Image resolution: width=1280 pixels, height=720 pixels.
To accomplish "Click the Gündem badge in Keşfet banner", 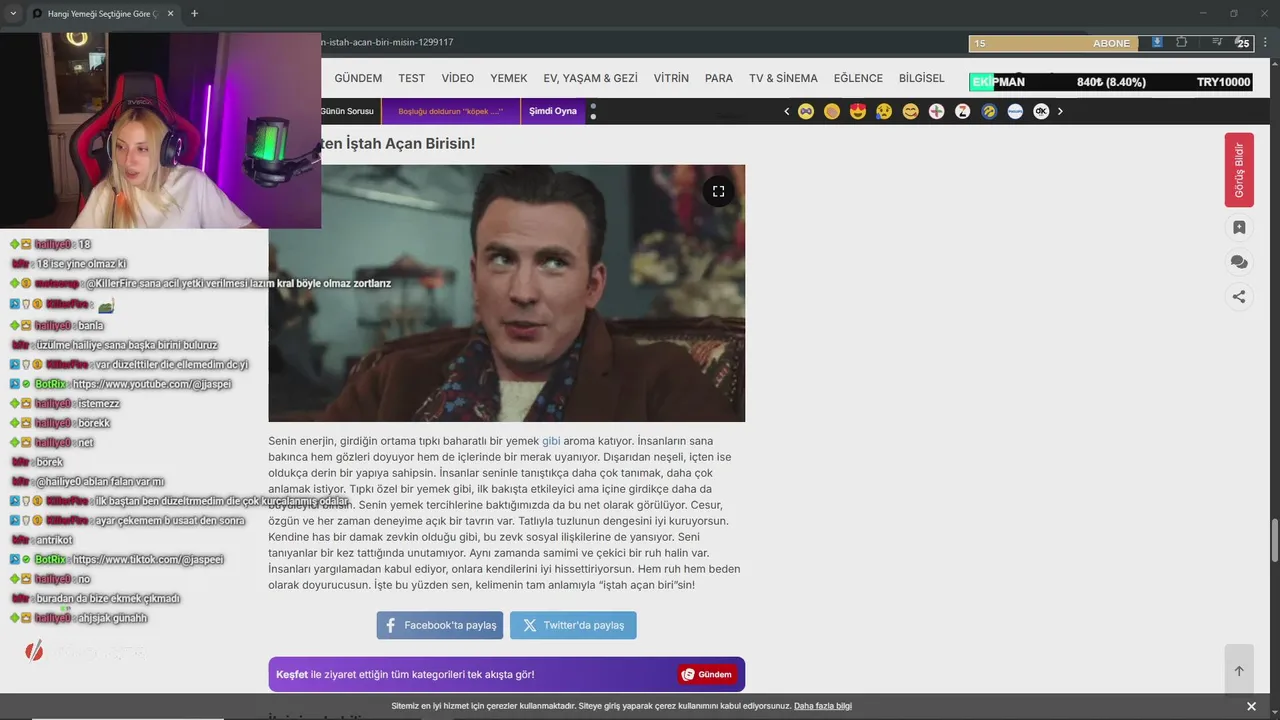I will tap(707, 674).
